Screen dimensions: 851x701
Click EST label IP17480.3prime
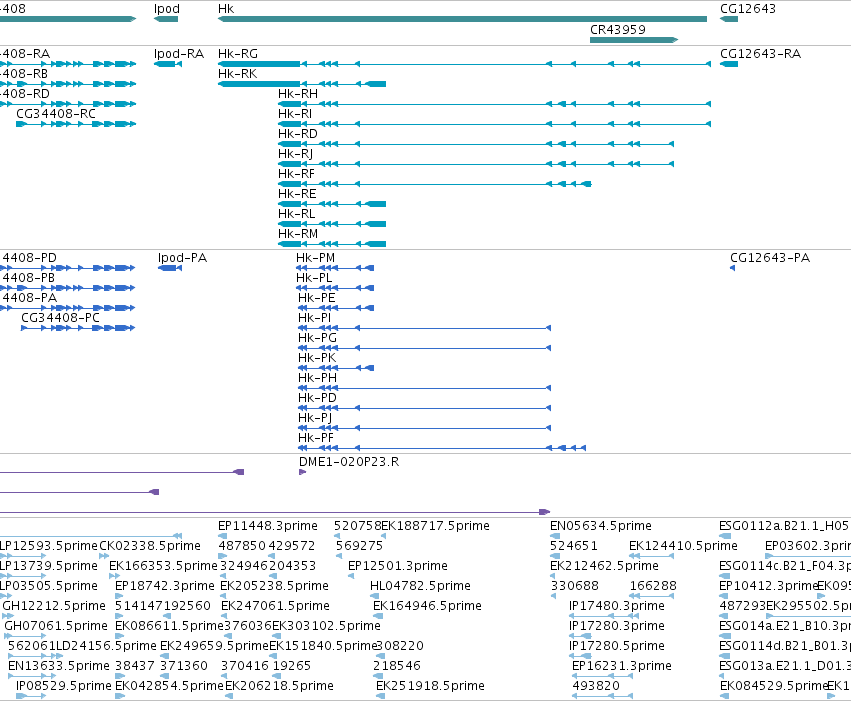click(x=617, y=606)
